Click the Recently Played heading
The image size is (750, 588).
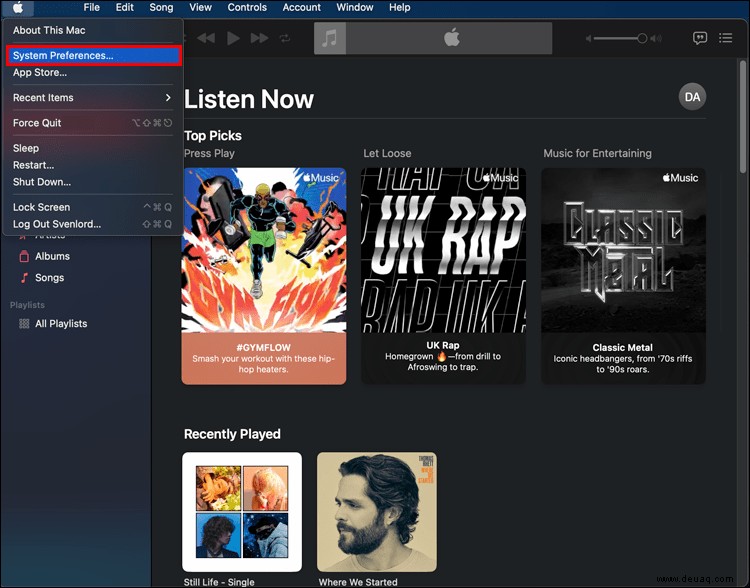click(232, 434)
